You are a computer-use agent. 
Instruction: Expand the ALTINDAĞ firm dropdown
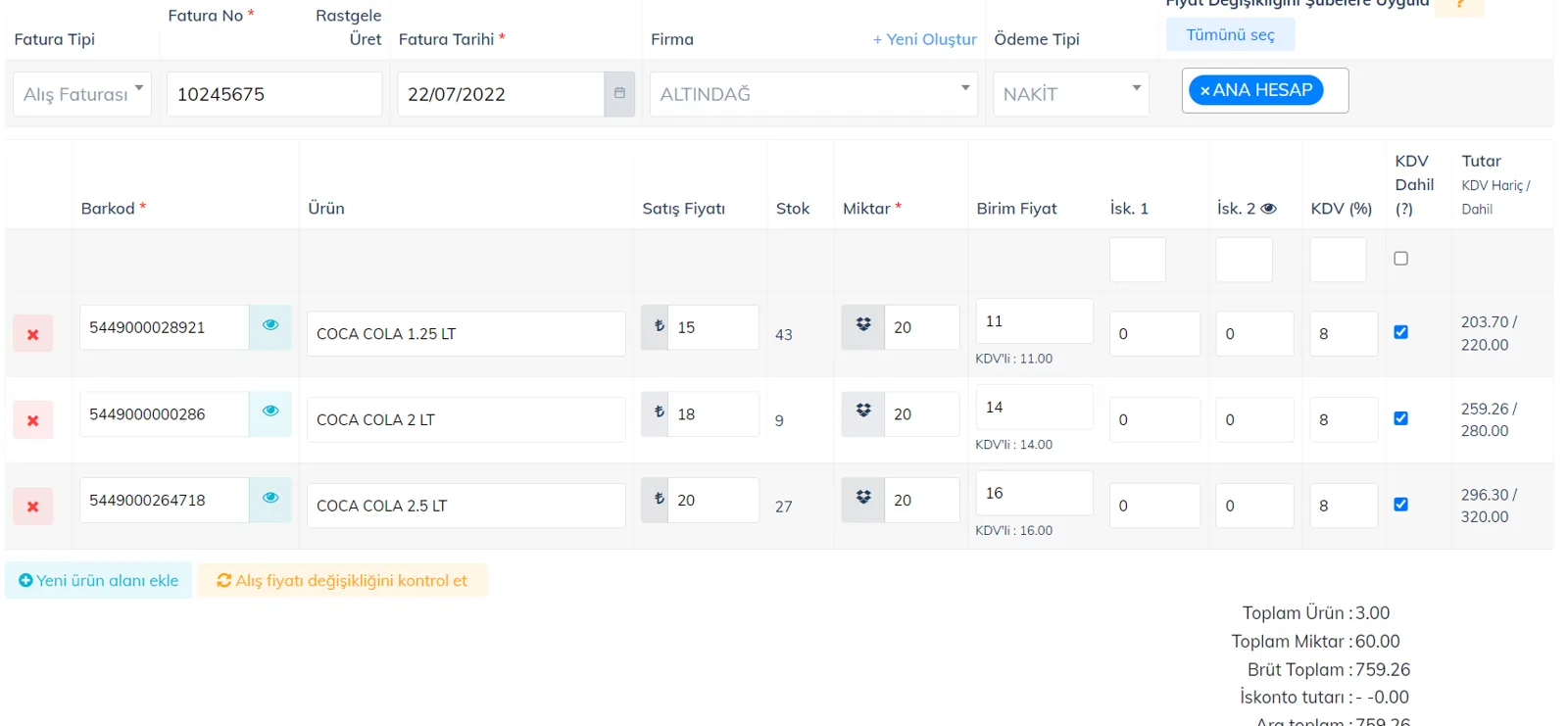click(x=813, y=94)
